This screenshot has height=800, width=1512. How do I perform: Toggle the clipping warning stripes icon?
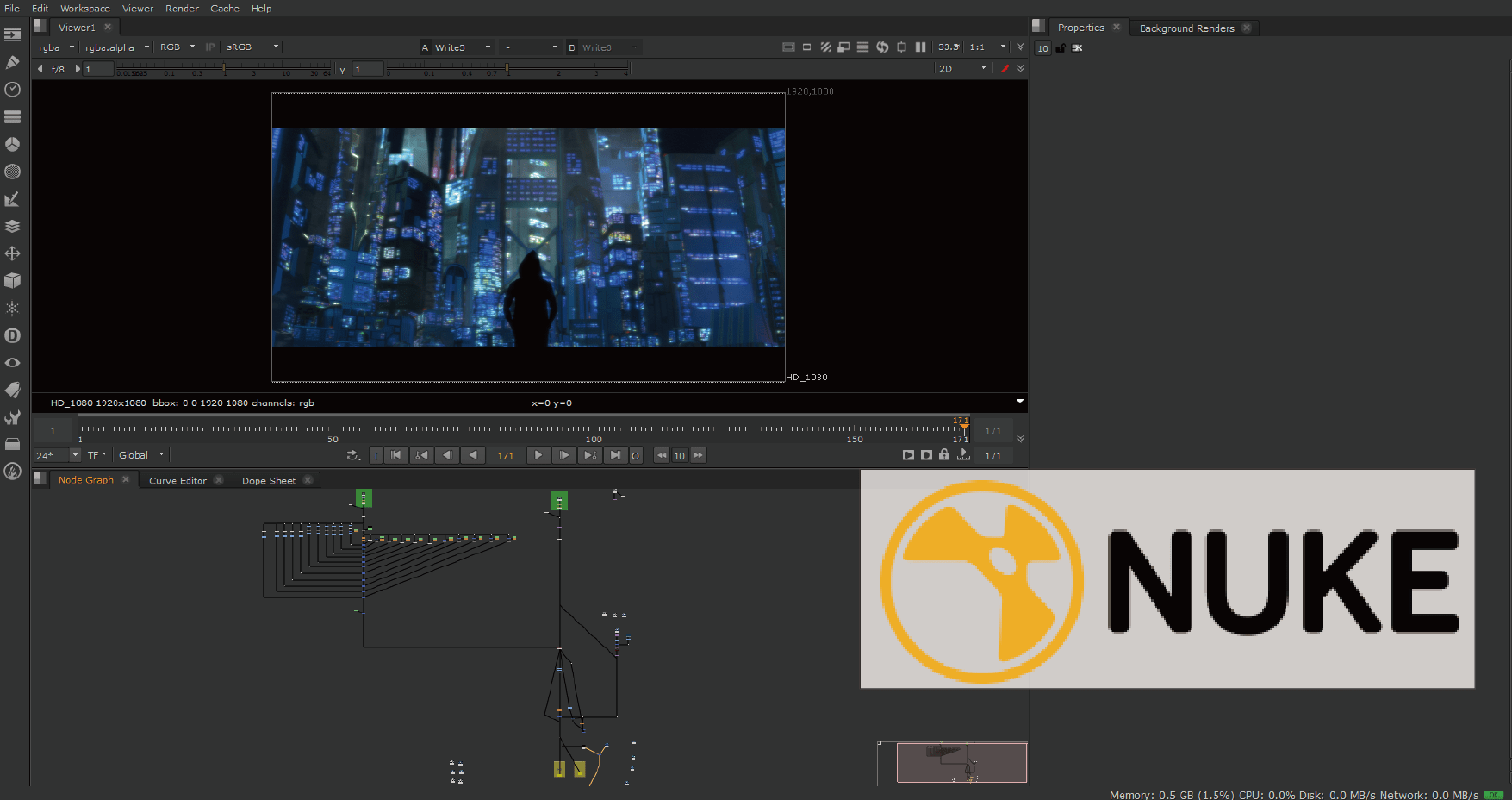click(825, 47)
